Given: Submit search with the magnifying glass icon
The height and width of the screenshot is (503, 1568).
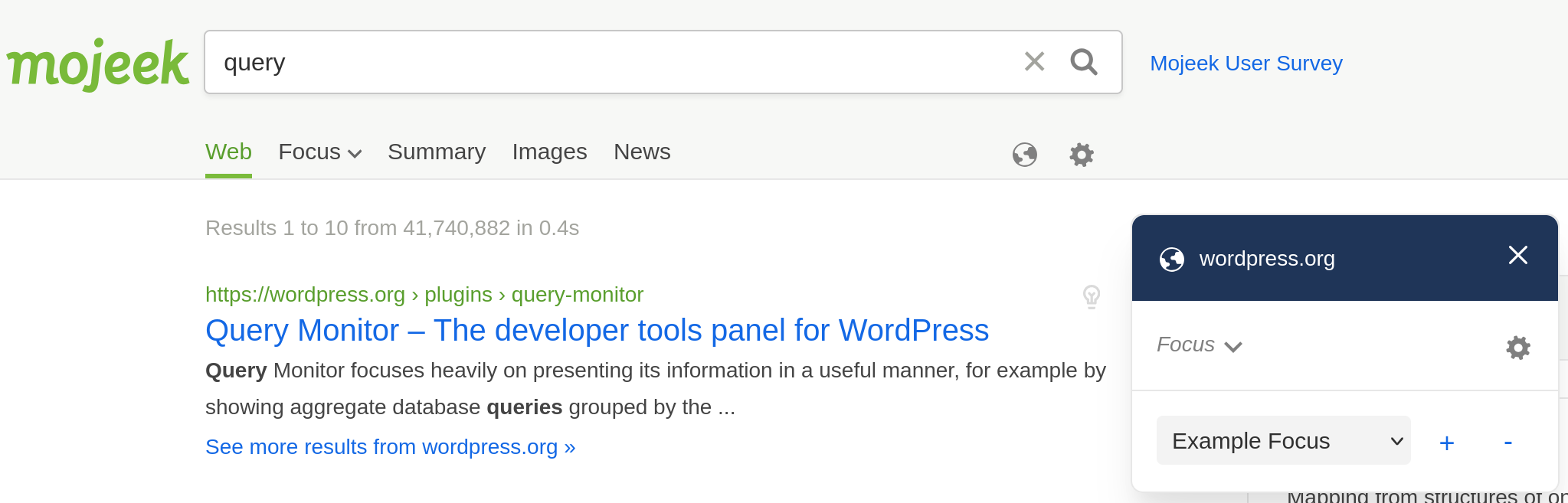Looking at the screenshot, I should (1084, 62).
